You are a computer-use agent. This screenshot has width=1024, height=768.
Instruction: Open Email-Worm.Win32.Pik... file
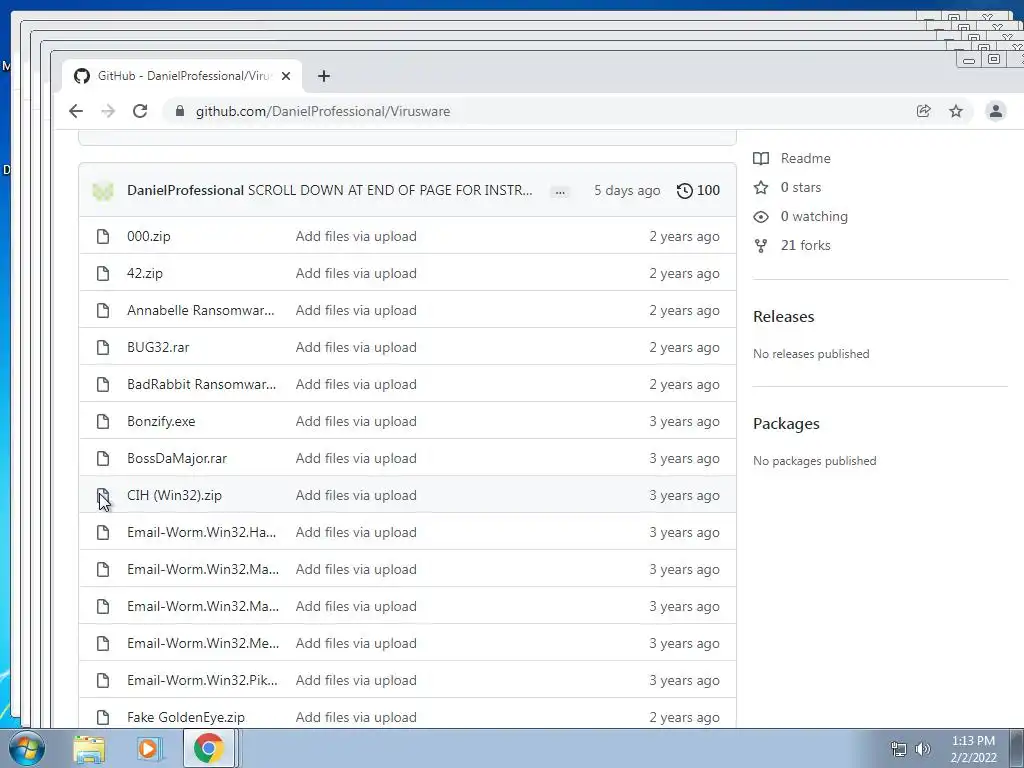(202, 680)
